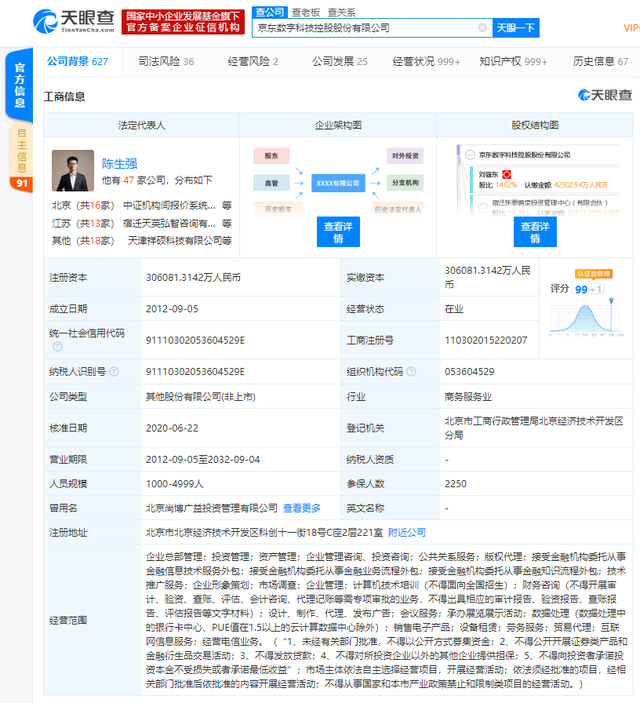The width and height of the screenshot is (640, 703).
Task: Open the VIP link
Action: click(631, 28)
